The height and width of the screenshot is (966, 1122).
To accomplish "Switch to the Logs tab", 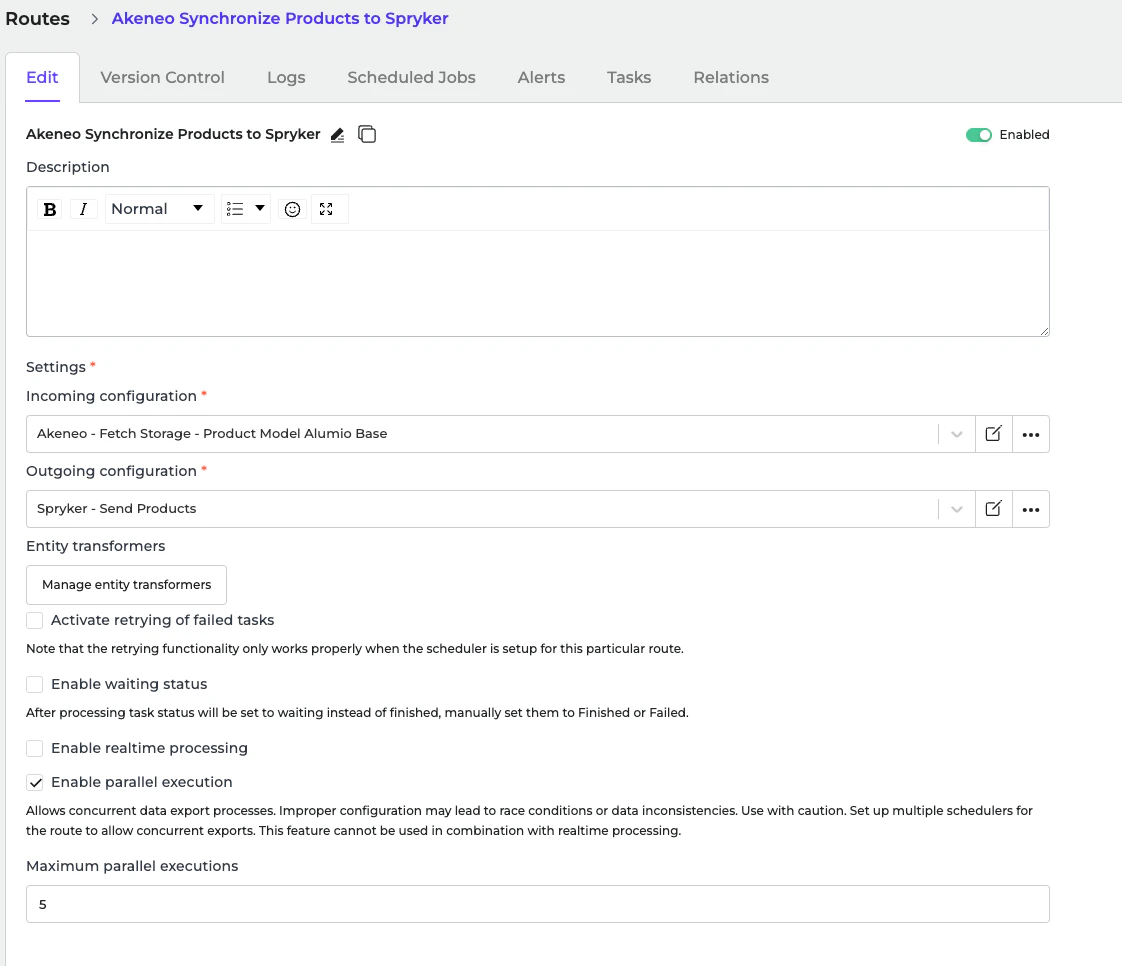I will point(286,77).
